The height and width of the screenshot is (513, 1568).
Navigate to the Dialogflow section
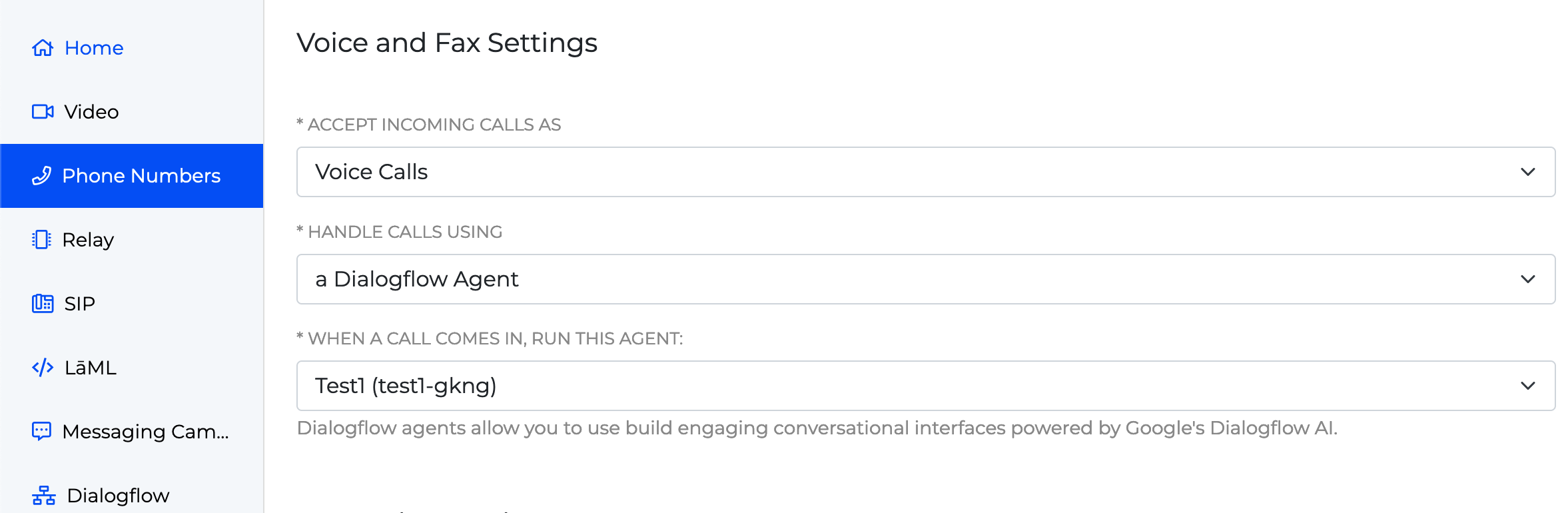tap(119, 495)
